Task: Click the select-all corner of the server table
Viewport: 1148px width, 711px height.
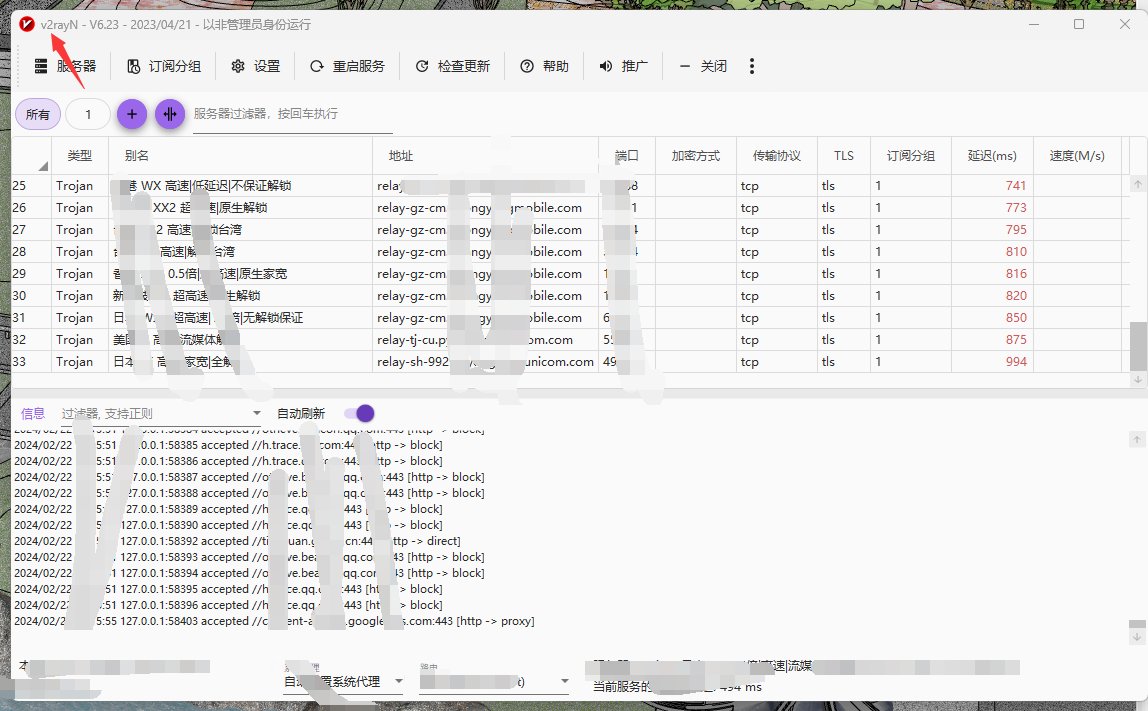Action: tap(31, 156)
